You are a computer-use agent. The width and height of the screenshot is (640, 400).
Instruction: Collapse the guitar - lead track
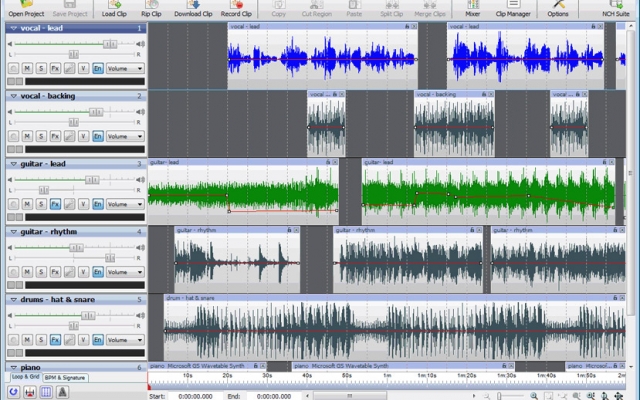pos(13,164)
